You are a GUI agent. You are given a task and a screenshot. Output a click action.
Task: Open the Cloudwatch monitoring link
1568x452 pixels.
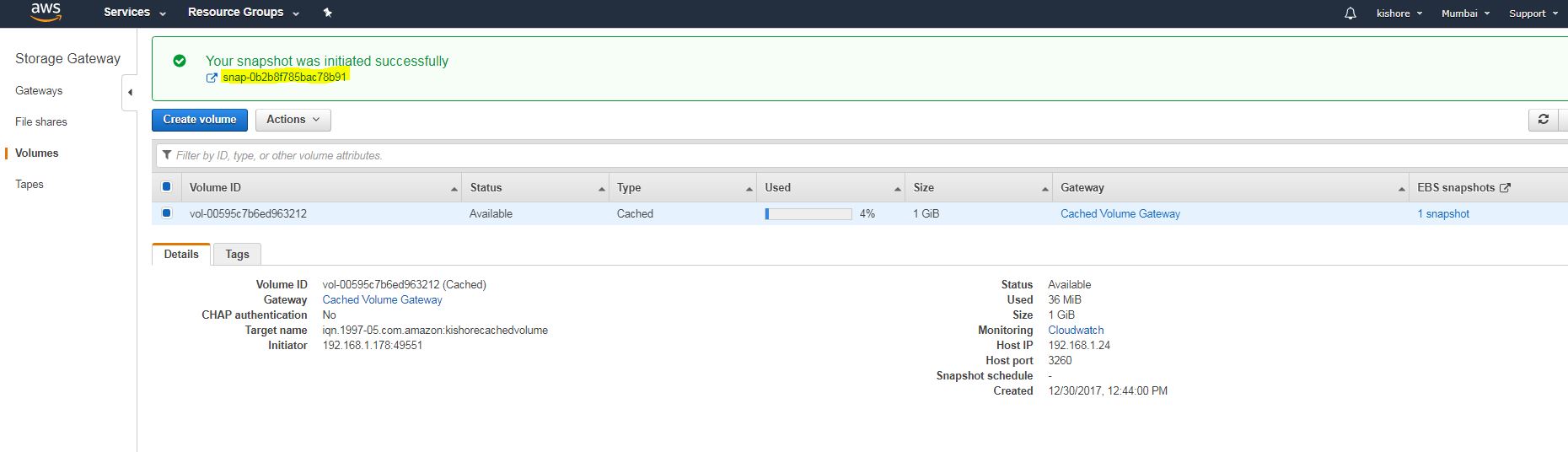(x=1075, y=330)
